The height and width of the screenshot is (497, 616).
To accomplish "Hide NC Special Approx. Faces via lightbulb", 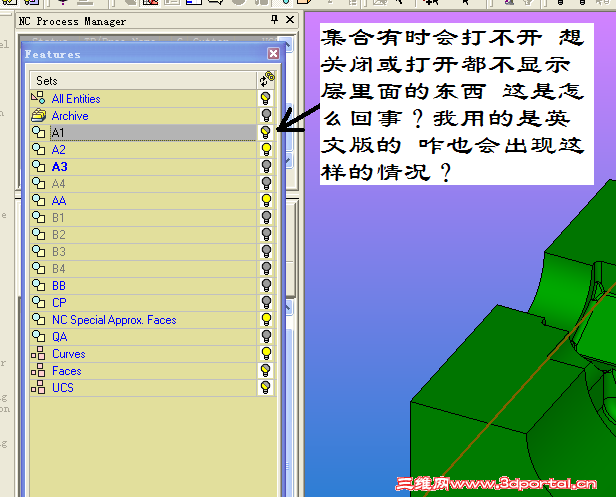I will pos(266,319).
